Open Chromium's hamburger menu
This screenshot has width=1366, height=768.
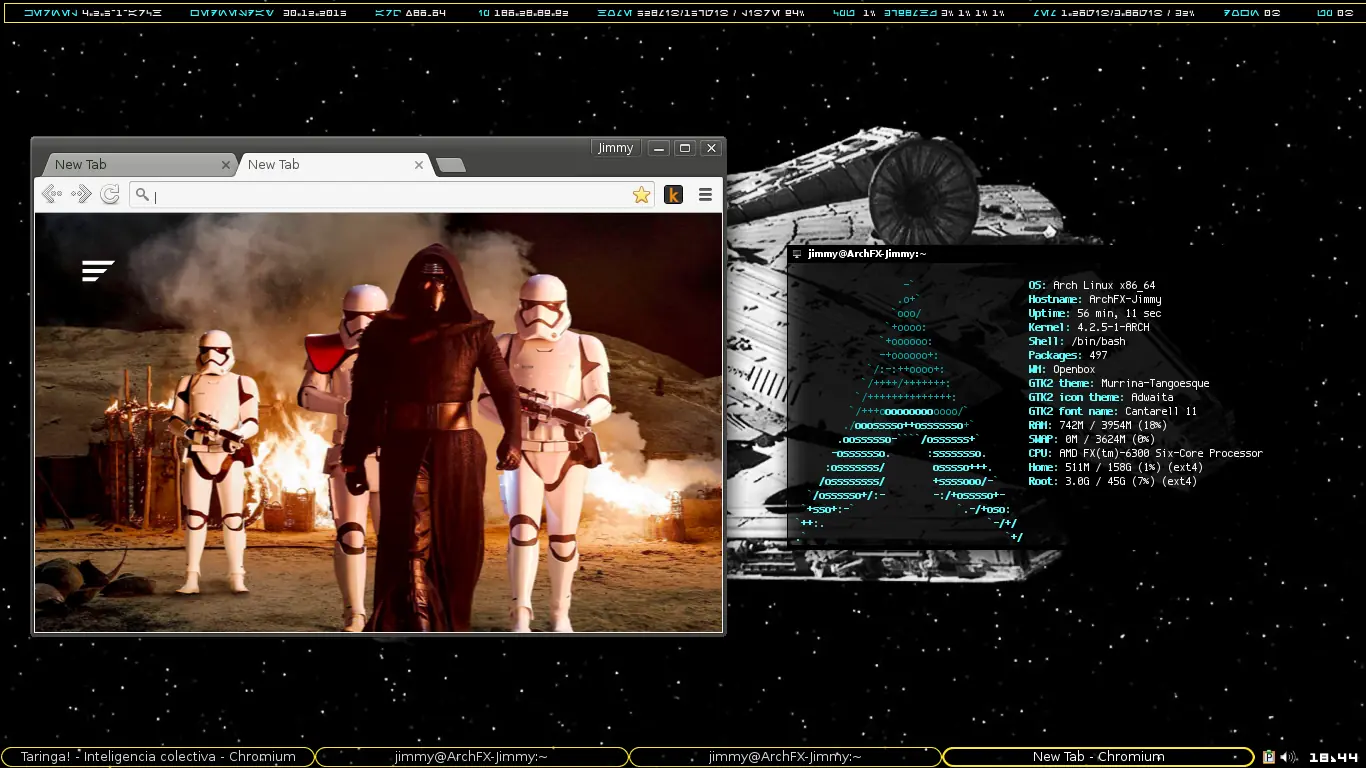[705, 195]
